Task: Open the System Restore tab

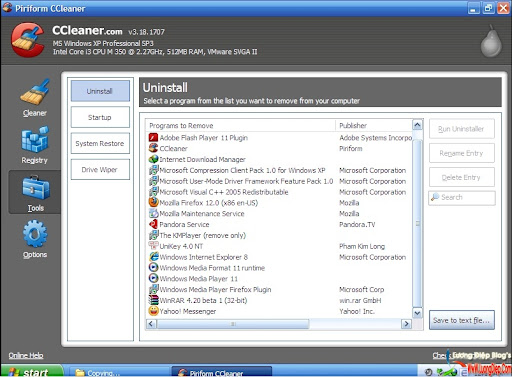Action: (100, 143)
